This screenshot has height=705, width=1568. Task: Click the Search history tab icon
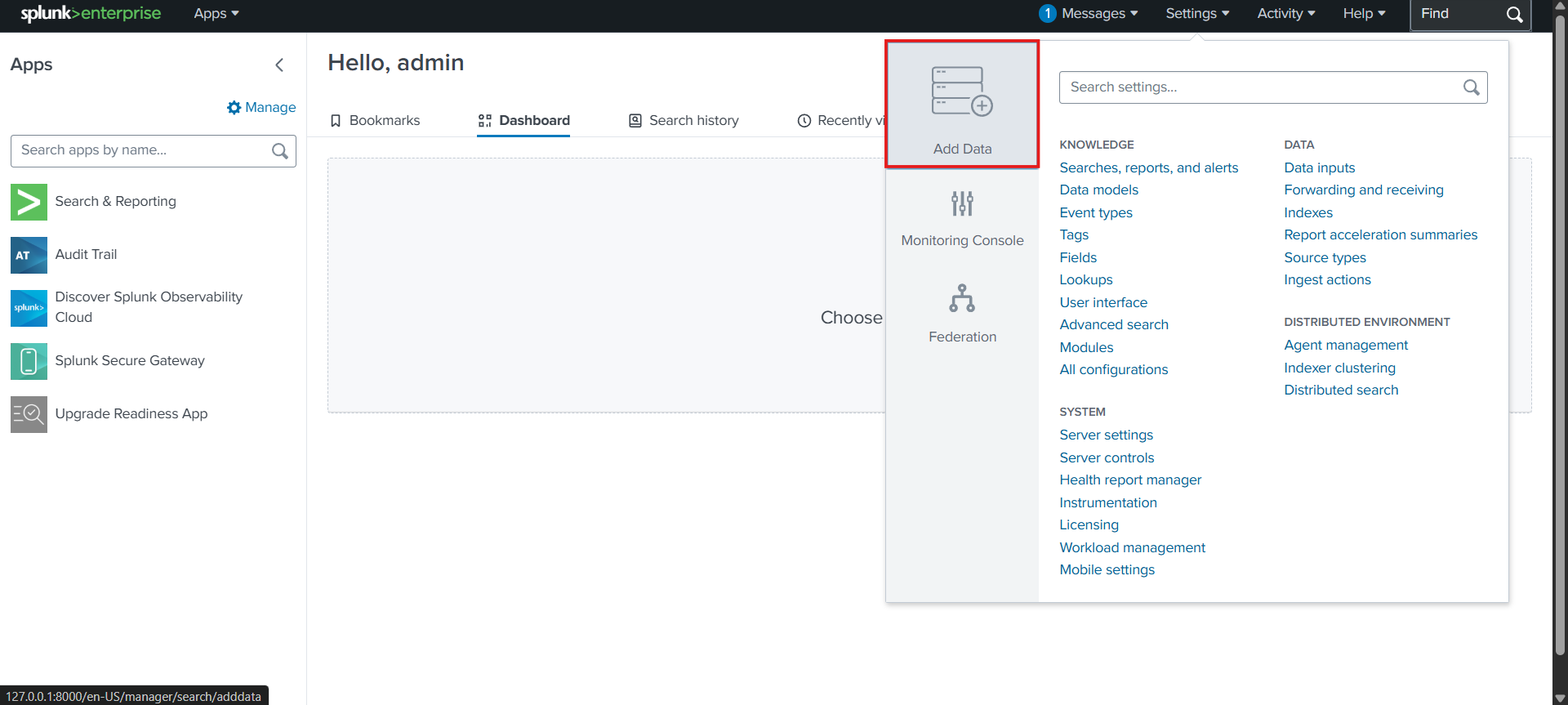(635, 121)
